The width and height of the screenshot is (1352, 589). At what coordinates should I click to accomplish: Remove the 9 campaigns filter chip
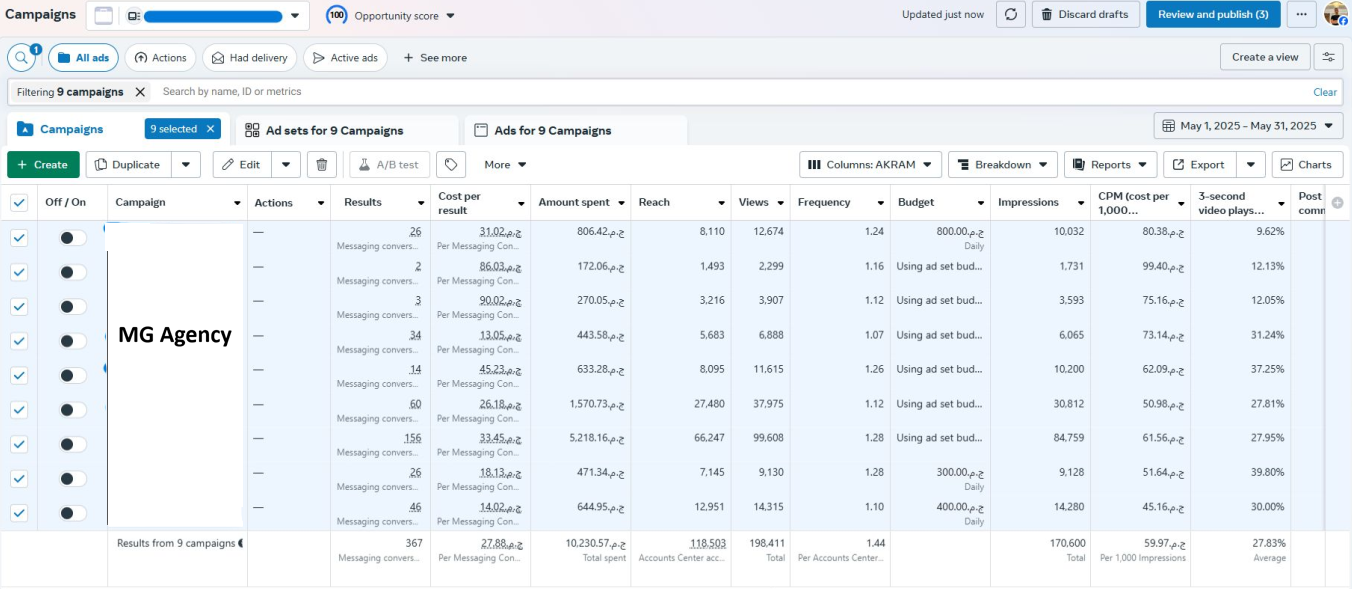tap(140, 92)
